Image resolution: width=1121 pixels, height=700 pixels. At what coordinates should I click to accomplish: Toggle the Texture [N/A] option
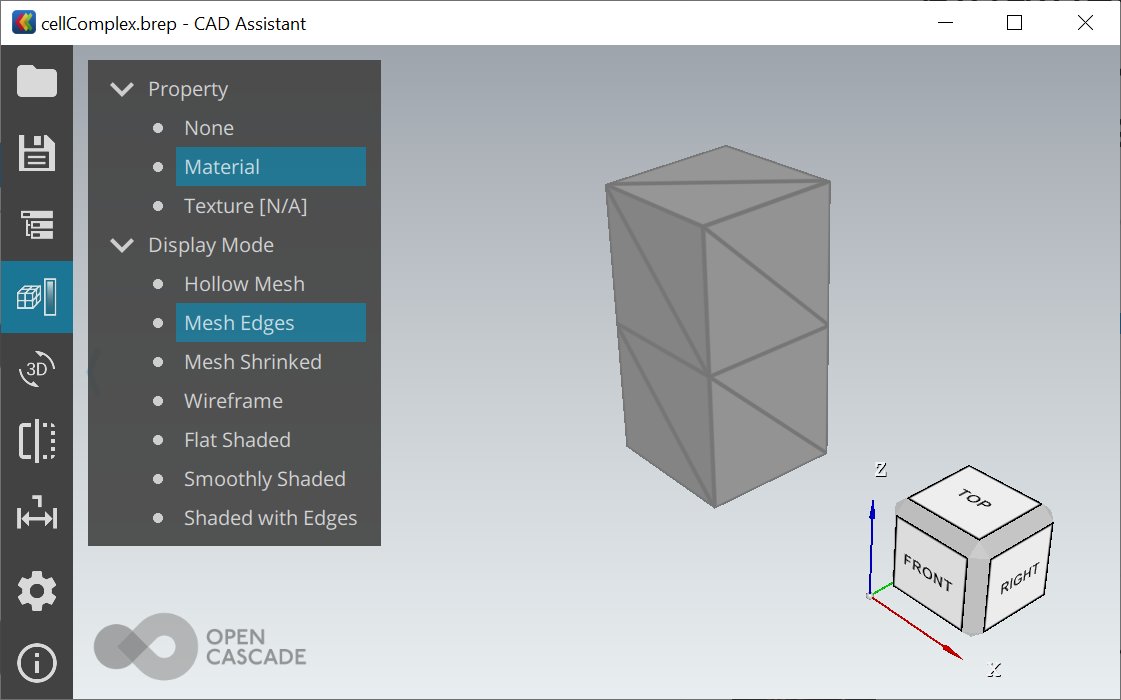coord(246,205)
